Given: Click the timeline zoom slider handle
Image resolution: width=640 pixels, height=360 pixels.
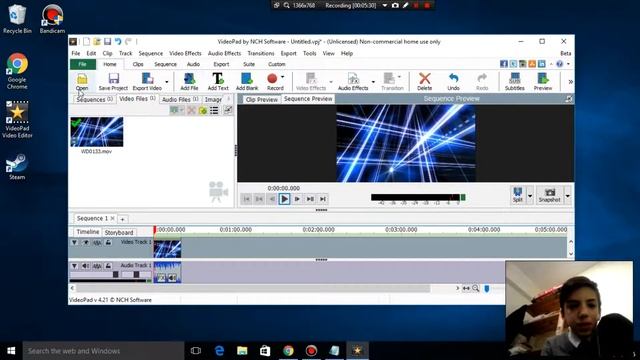Looking at the screenshot, I should 487,289.
